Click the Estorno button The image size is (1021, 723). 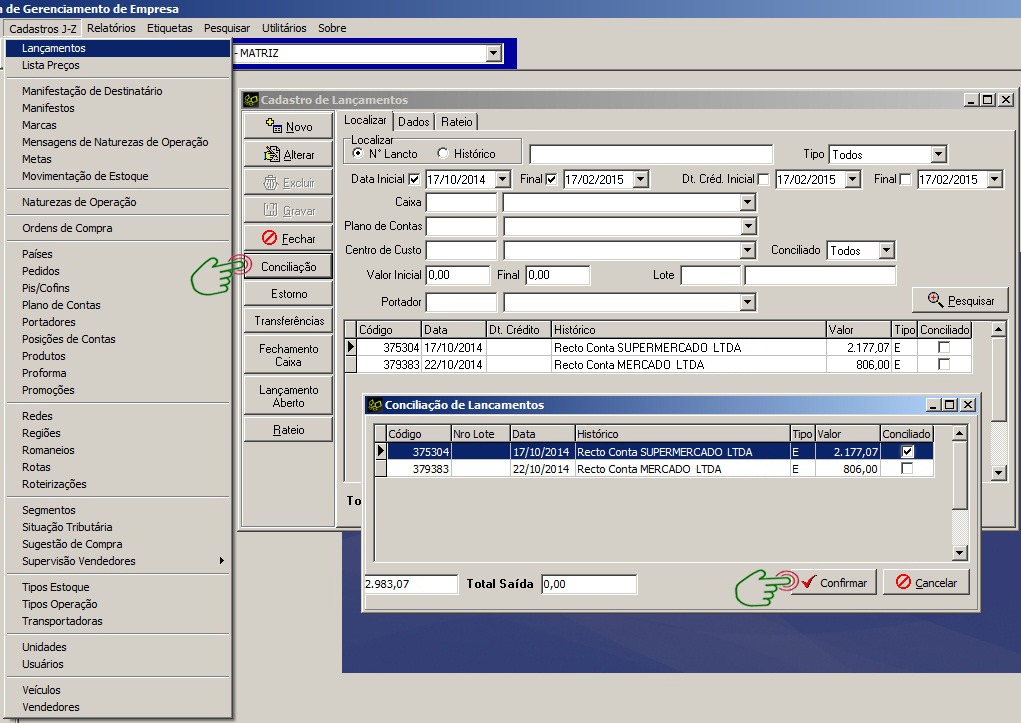(288, 294)
